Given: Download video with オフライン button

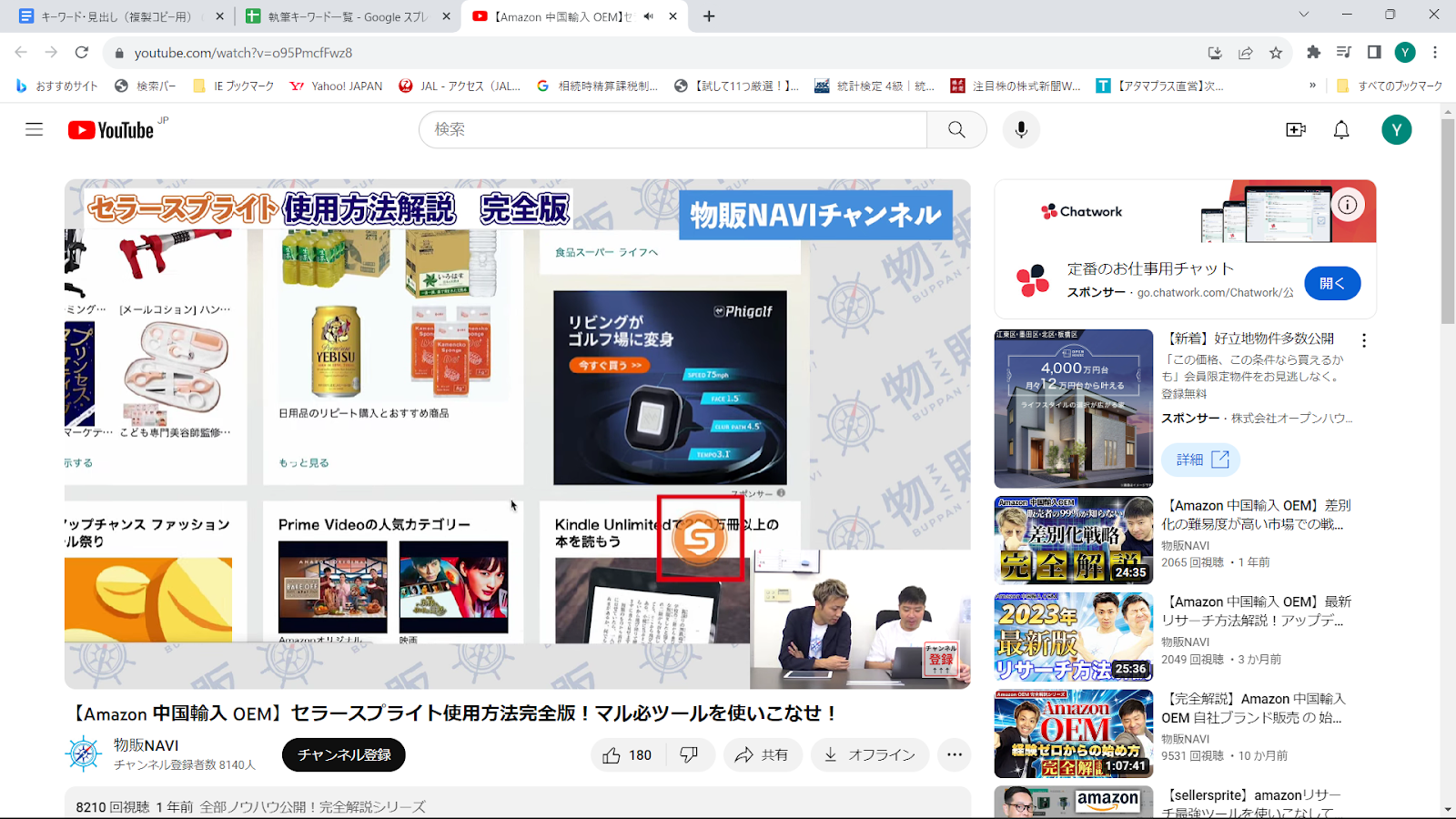Looking at the screenshot, I should pyautogui.click(x=870, y=754).
